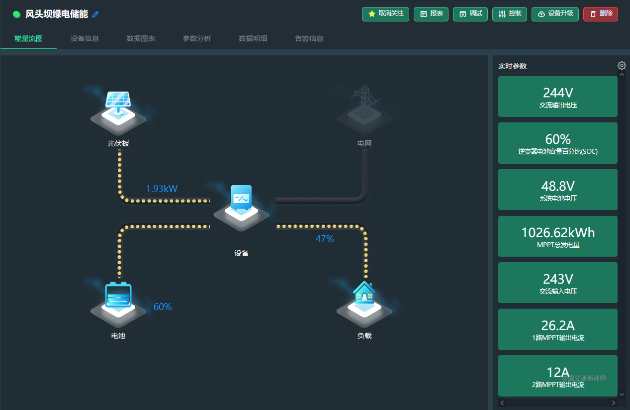This screenshot has width=630, height=410.
Task: Click the 设备升级 device upgrade button
Action: (554, 14)
